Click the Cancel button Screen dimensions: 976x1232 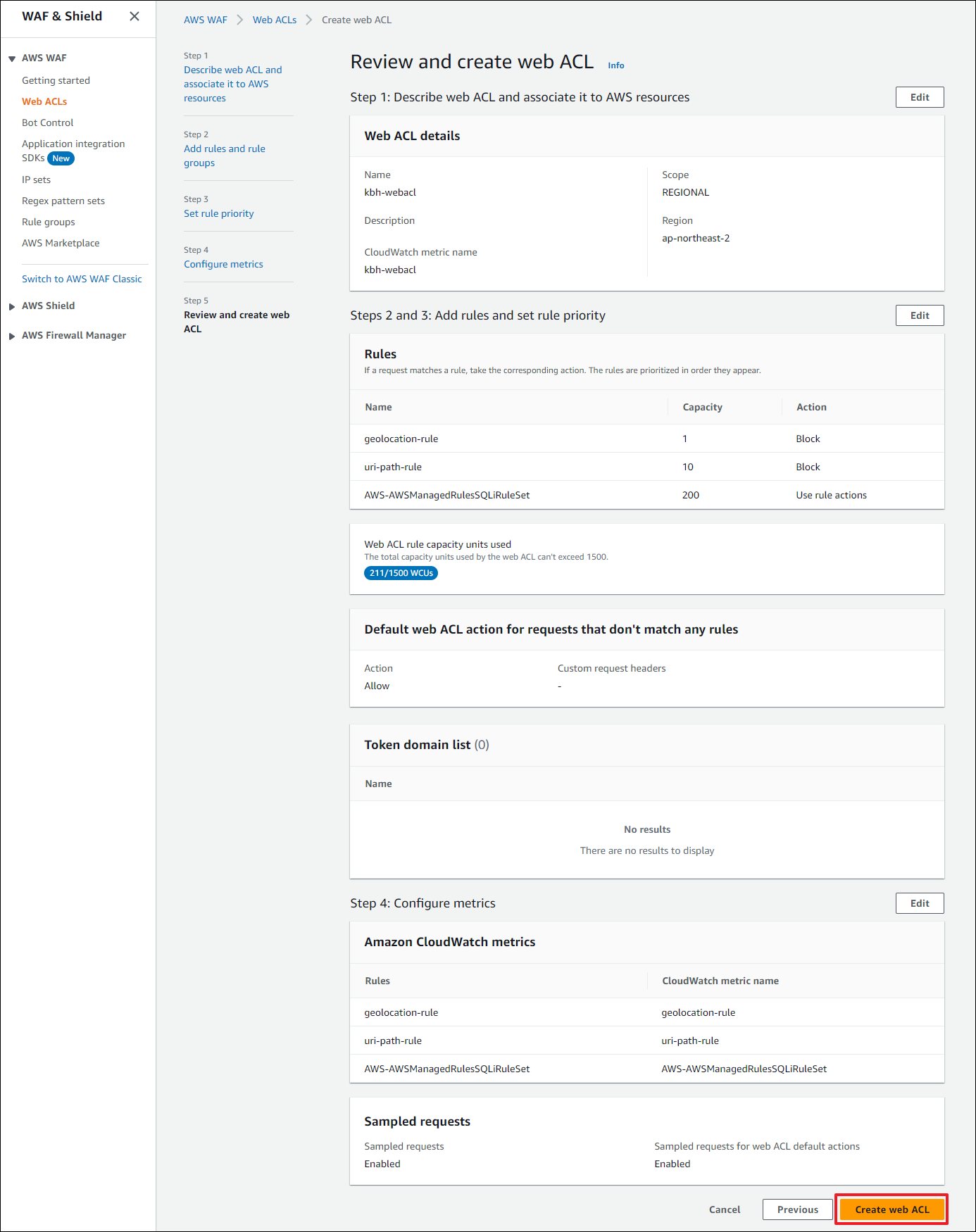[x=725, y=1209]
